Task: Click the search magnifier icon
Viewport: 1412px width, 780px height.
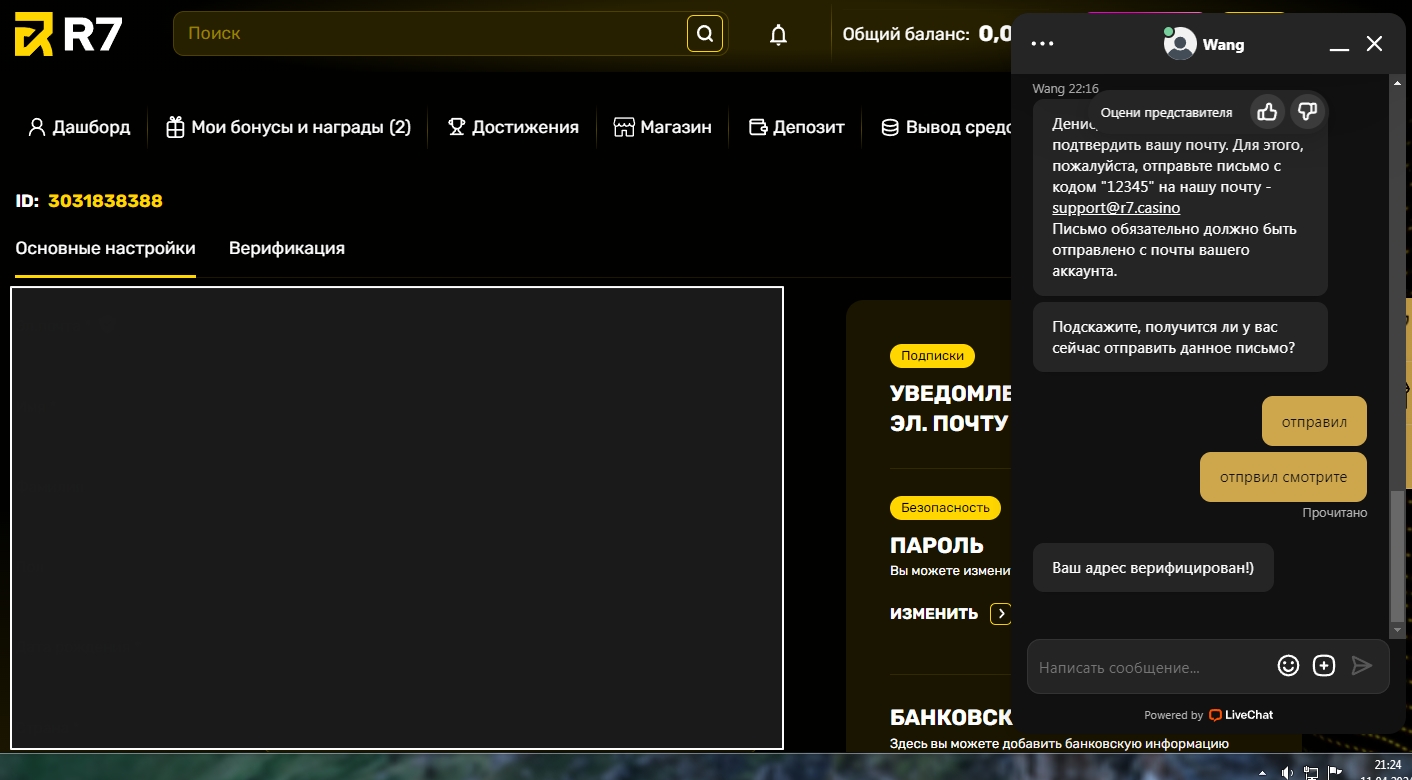Action: [704, 34]
